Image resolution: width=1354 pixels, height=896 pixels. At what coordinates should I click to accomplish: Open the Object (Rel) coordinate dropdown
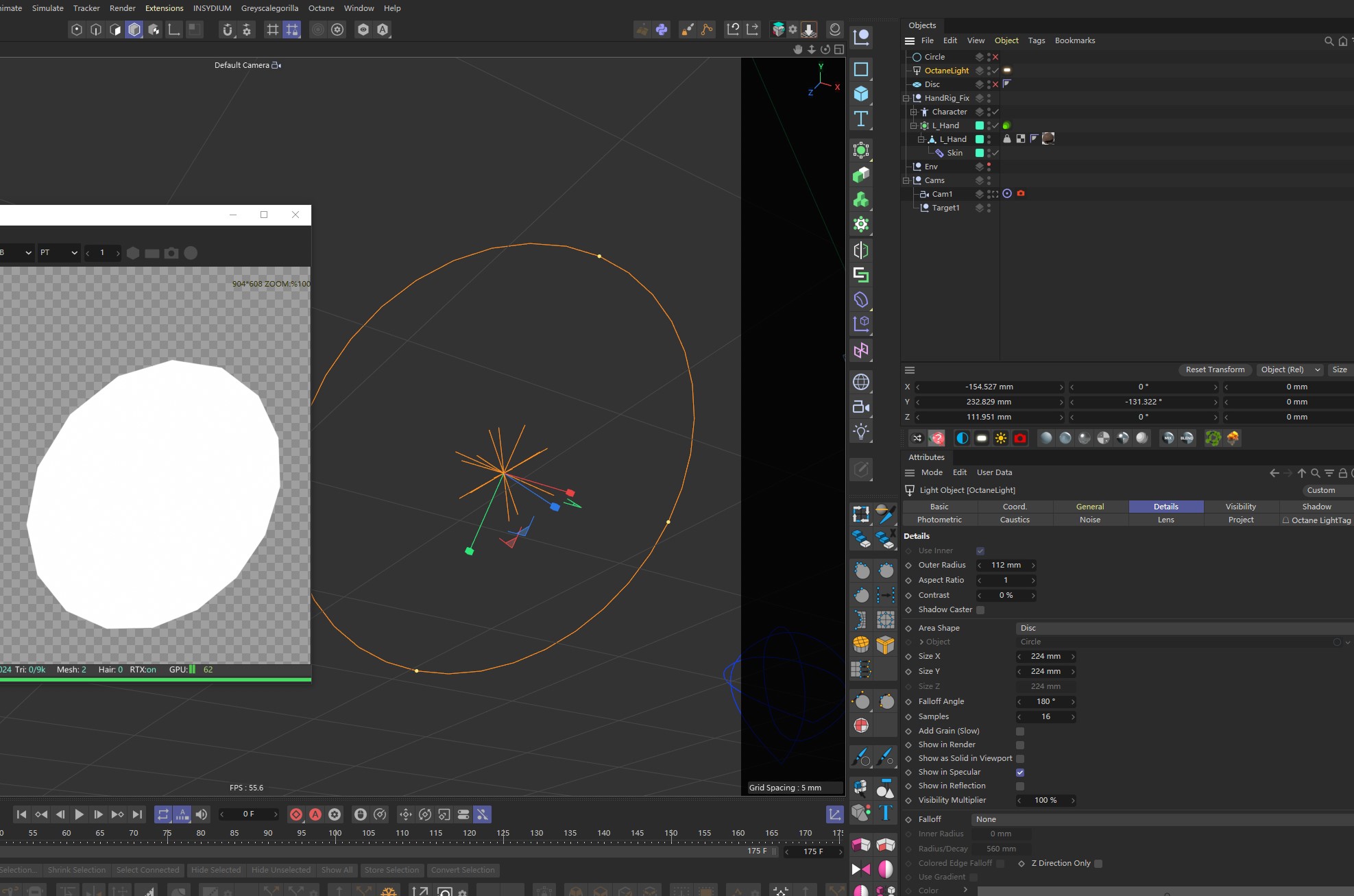(x=1290, y=370)
